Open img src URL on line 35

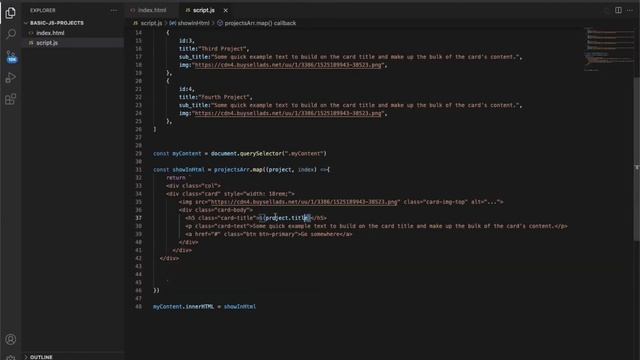[304, 202]
